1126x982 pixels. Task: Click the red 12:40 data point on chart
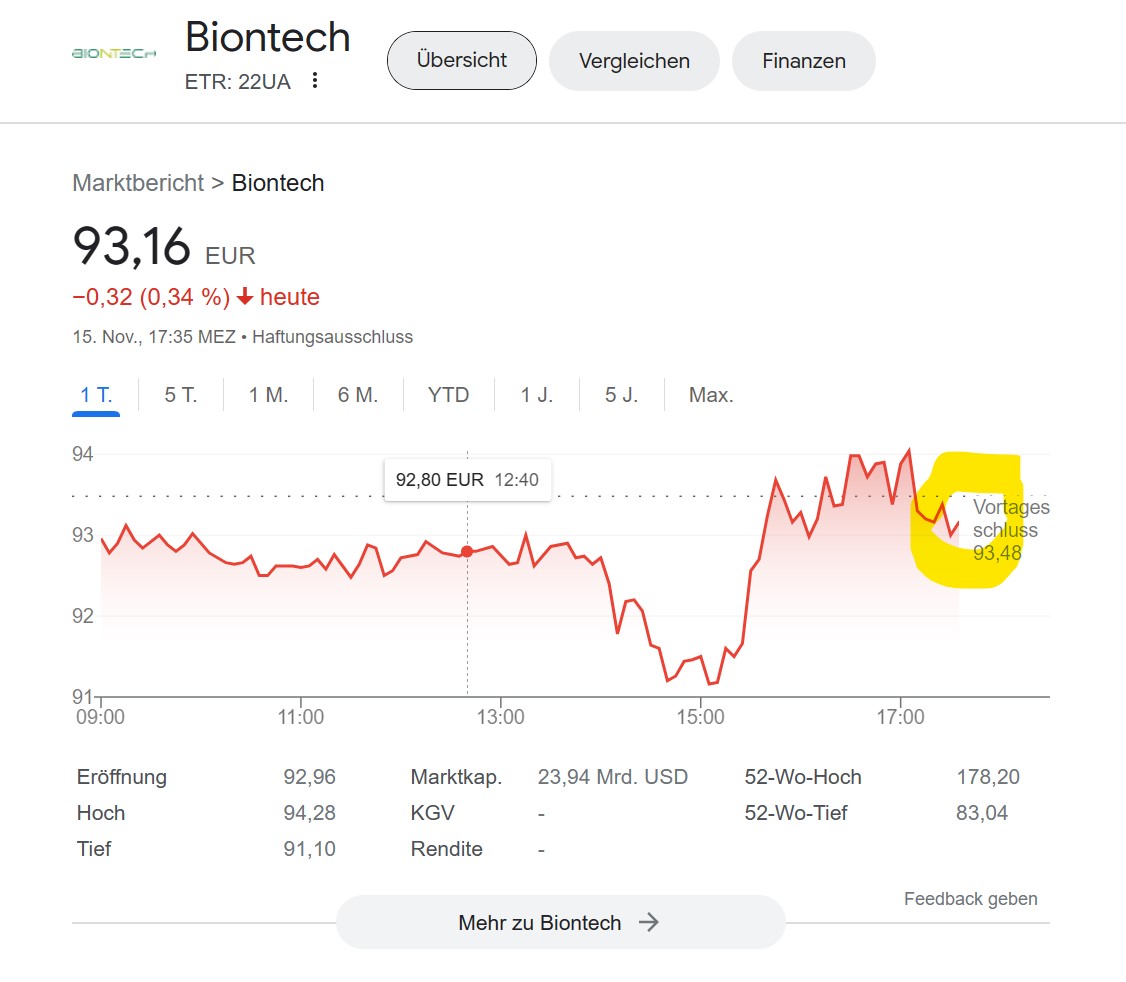[x=467, y=552]
